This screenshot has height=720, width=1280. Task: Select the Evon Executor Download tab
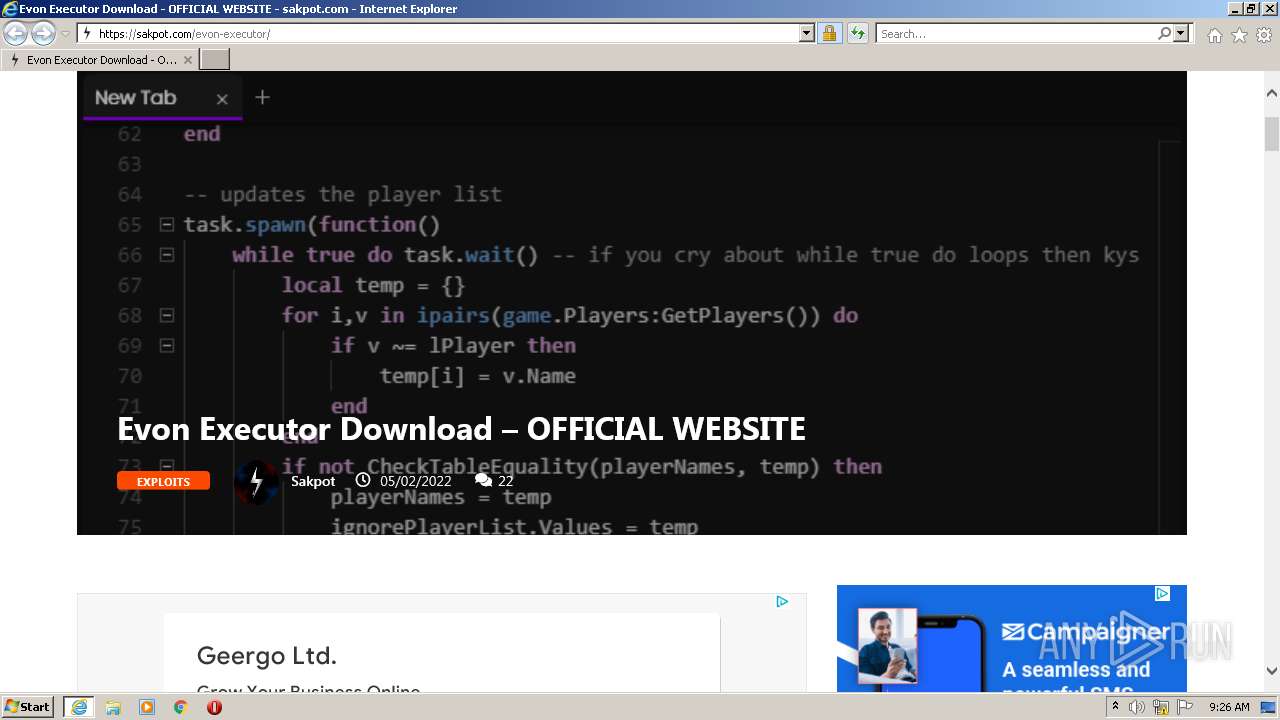tap(100, 60)
